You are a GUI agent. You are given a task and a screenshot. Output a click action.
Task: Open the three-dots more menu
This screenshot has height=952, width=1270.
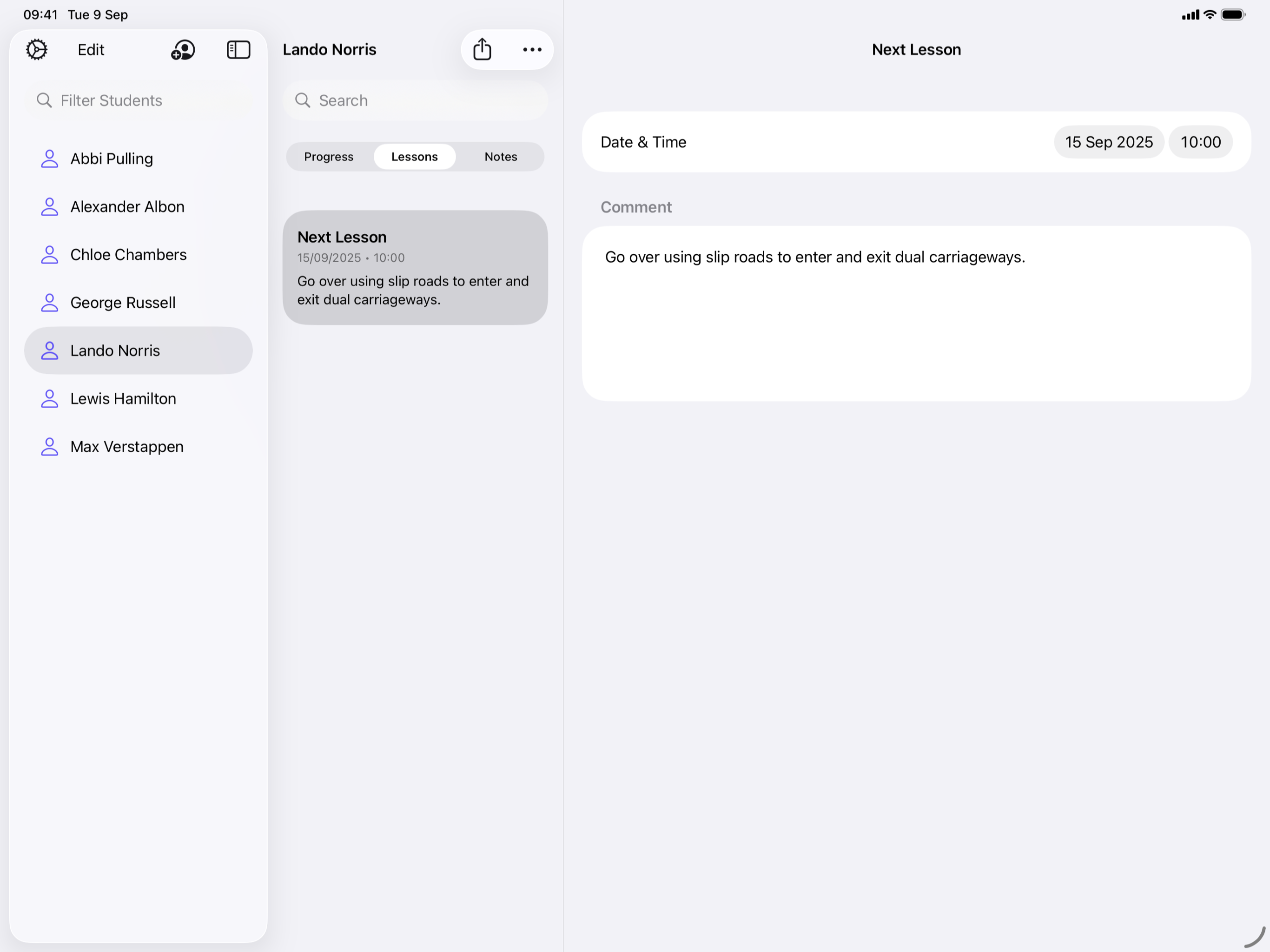[532, 50]
